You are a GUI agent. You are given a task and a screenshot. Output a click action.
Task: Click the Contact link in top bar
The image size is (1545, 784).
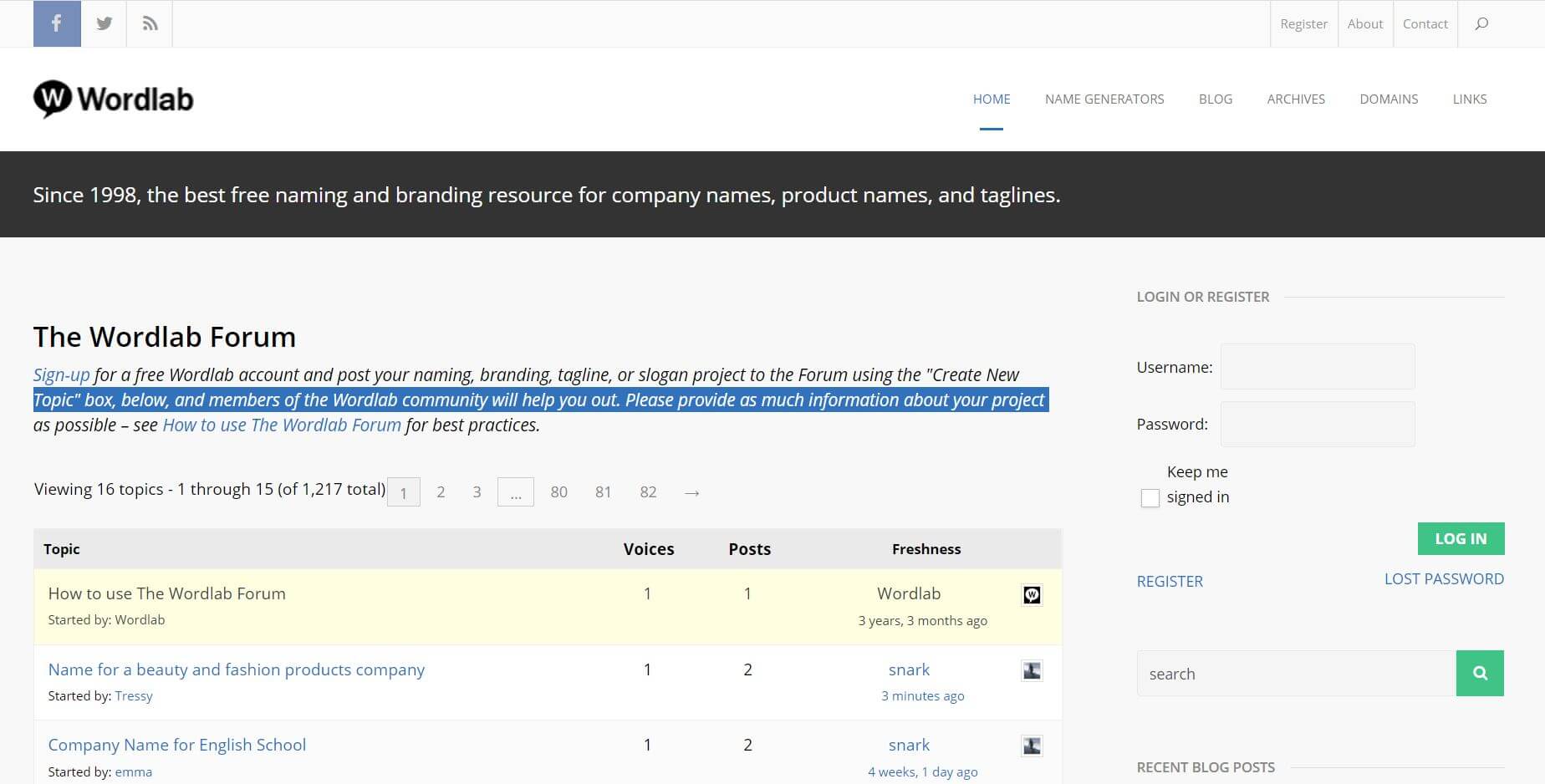[1425, 24]
